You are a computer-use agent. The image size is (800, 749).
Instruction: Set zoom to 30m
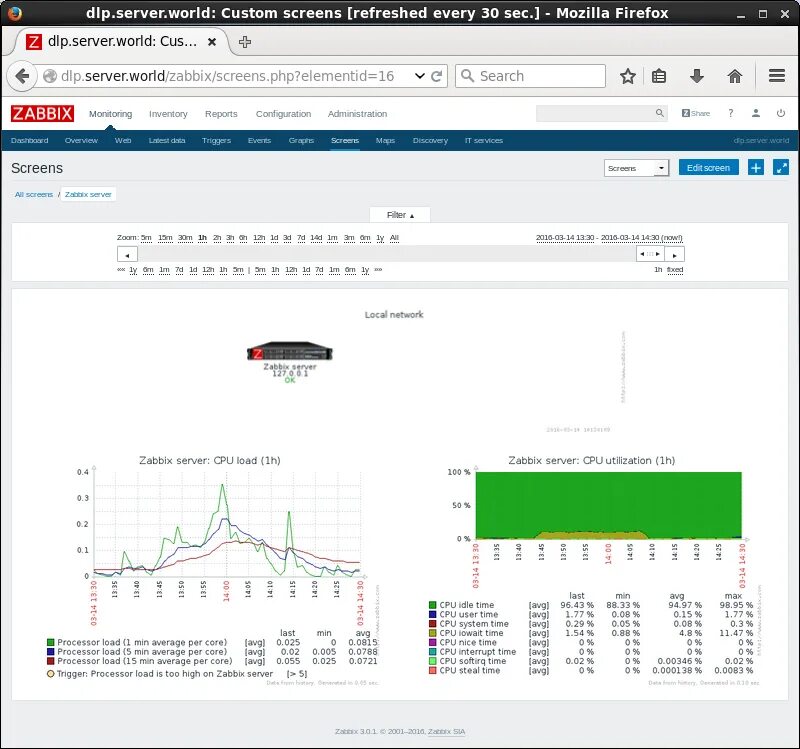click(185, 238)
